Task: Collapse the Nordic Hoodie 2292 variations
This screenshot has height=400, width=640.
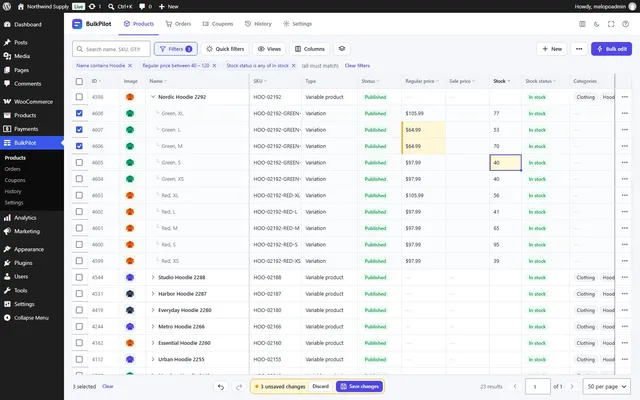Action: tap(153, 97)
